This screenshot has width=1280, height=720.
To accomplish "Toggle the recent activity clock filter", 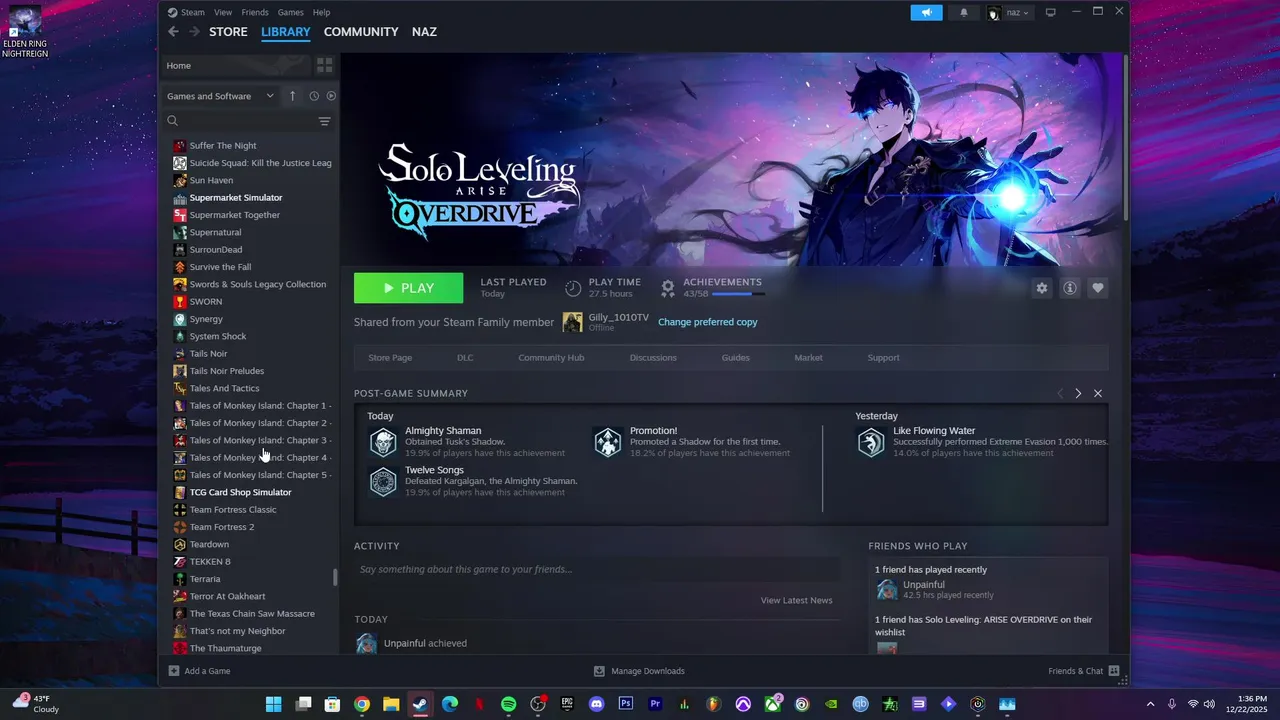I will tap(314, 96).
